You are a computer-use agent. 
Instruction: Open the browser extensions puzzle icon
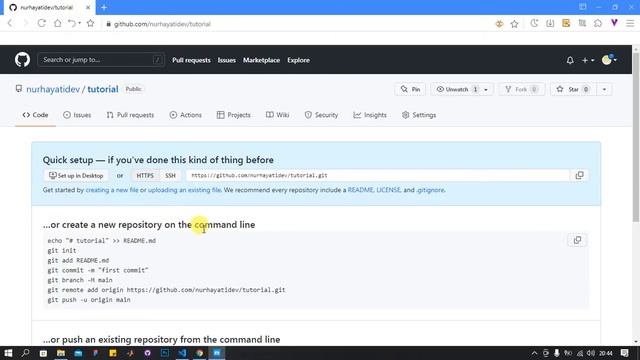pos(598,24)
